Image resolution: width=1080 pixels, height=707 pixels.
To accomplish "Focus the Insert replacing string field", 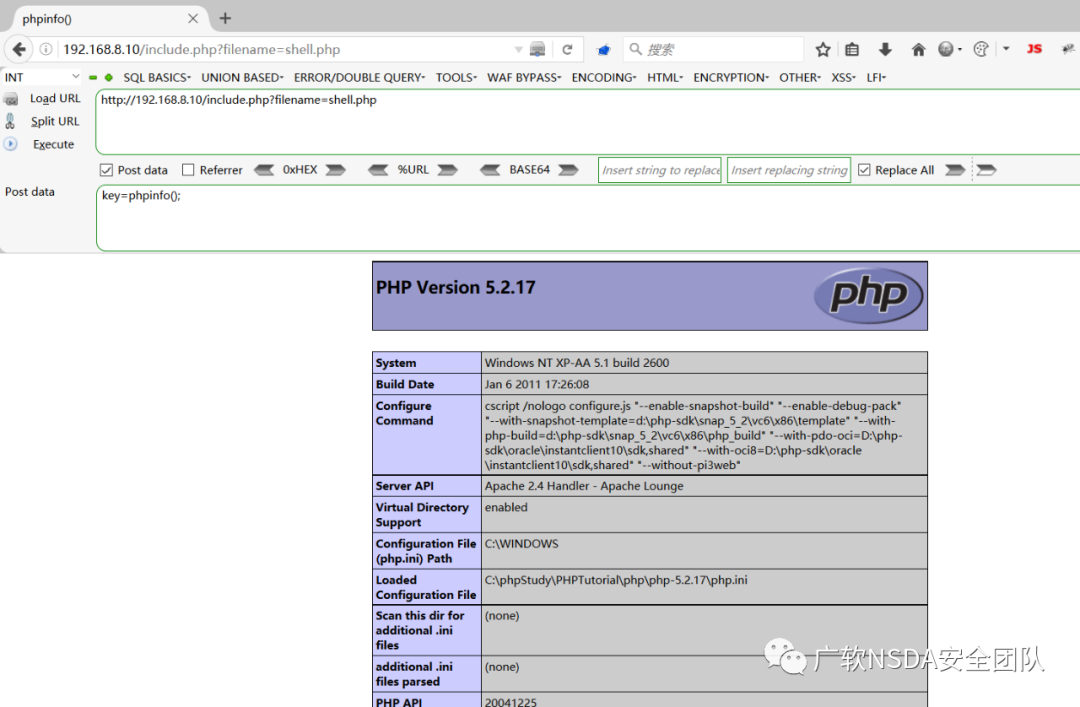I will click(x=789, y=170).
